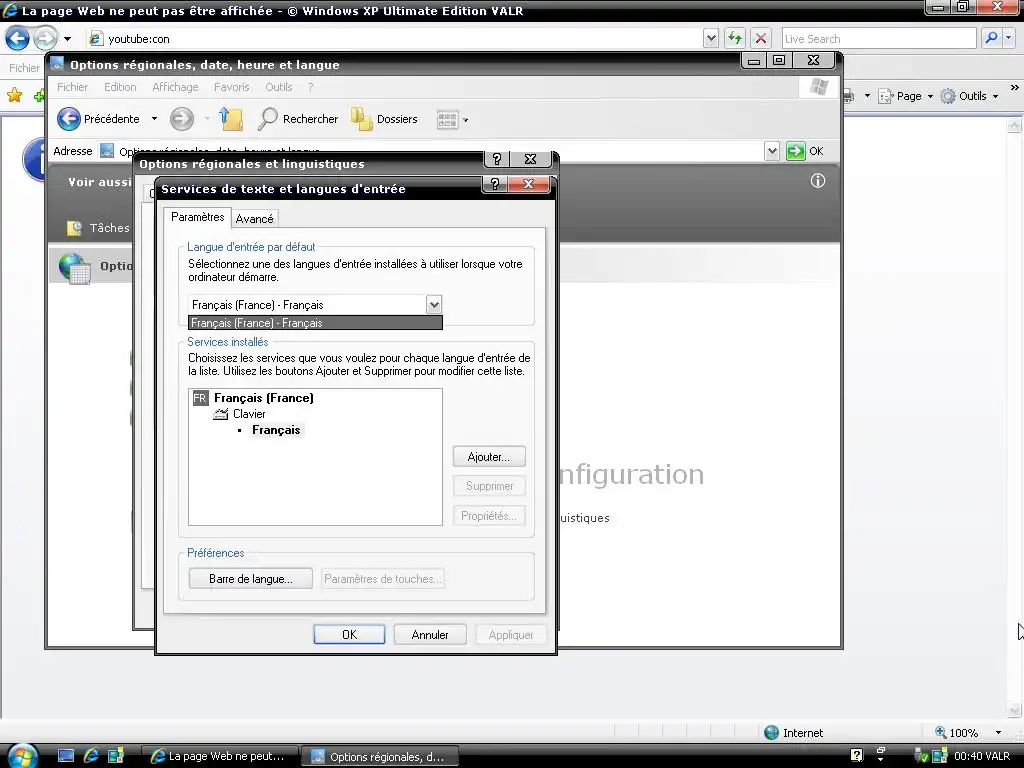Open the Live Search options dropdown
The height and width of the screenshot is (768, 1024).
(x=1009, y=38)
